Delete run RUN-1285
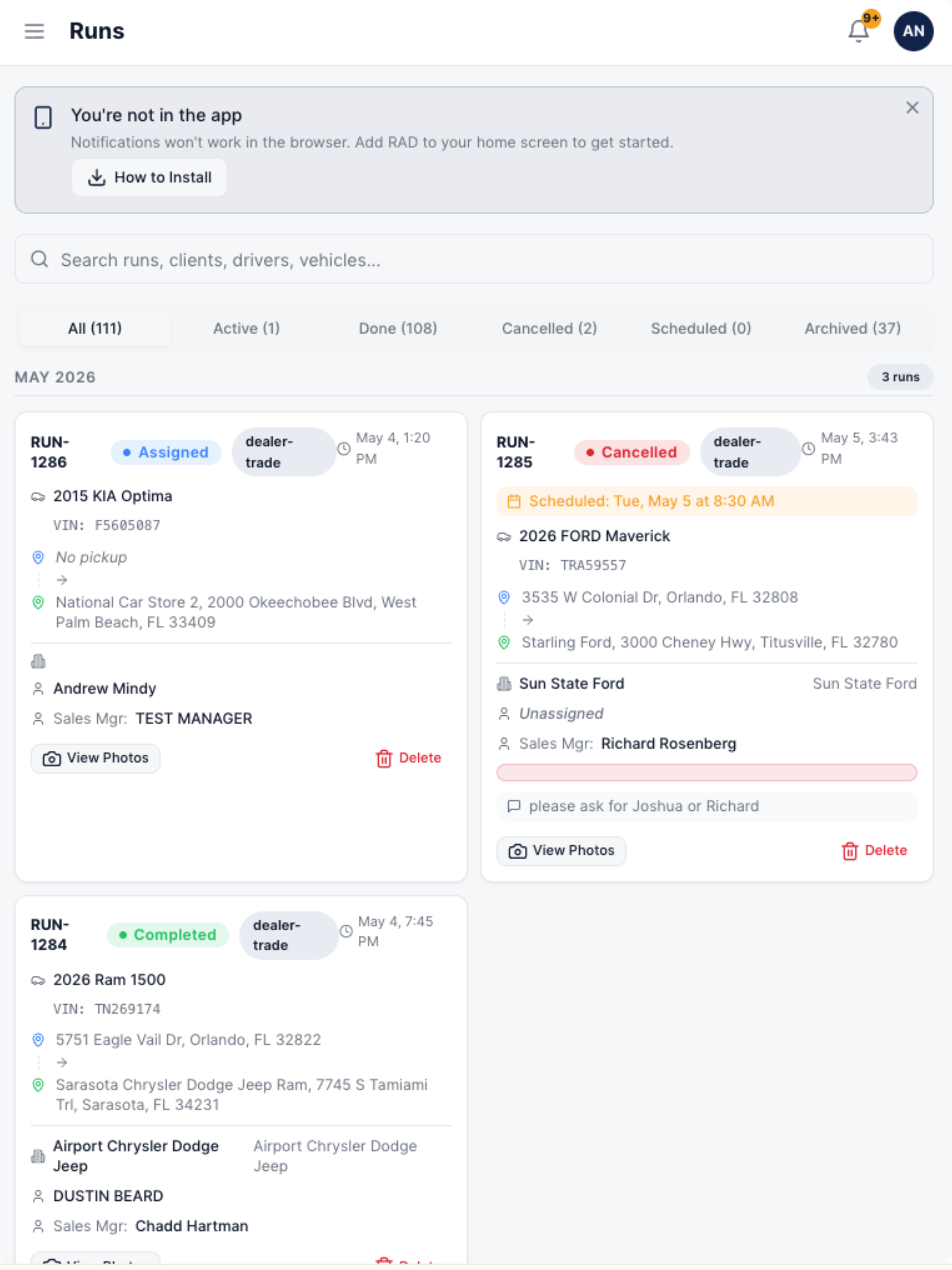Viewport: 952px width, 1270px height. [x=875, y=851]
